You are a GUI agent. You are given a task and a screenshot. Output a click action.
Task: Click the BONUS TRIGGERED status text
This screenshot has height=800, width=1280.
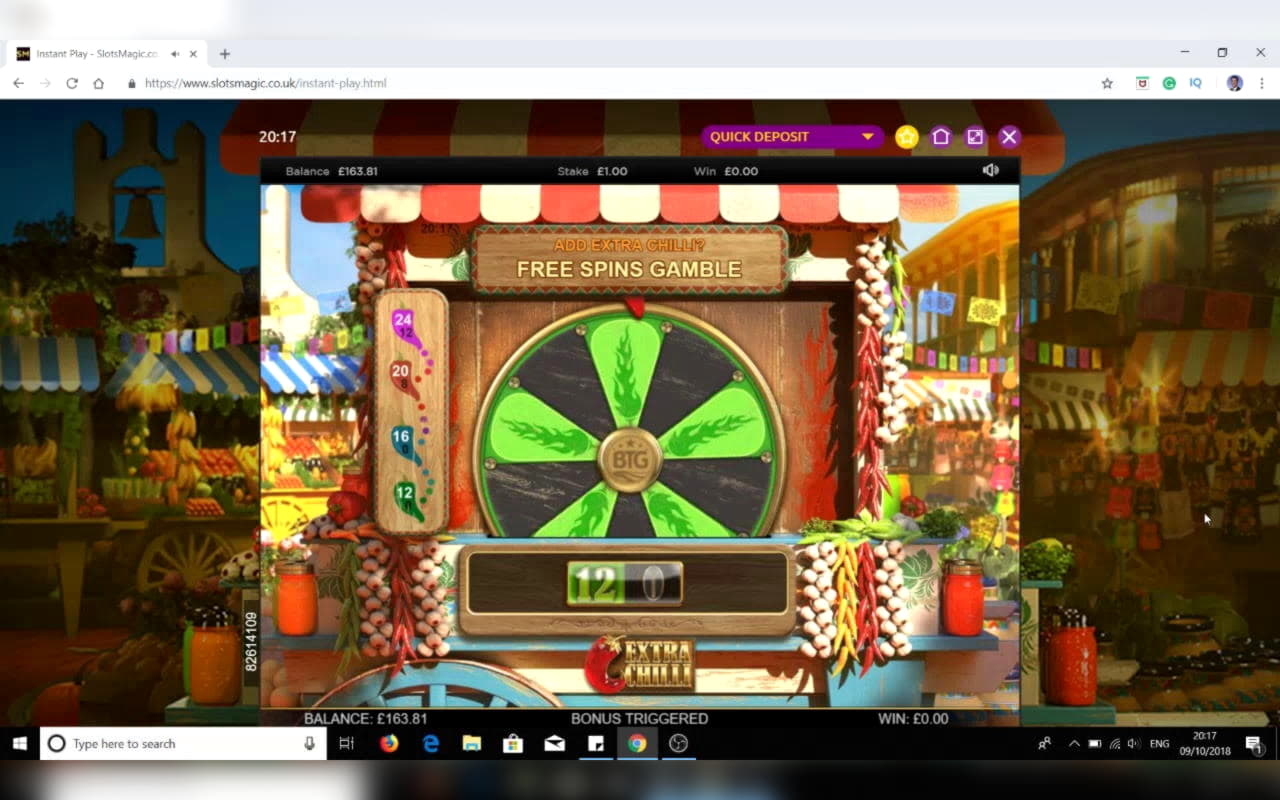639,718
